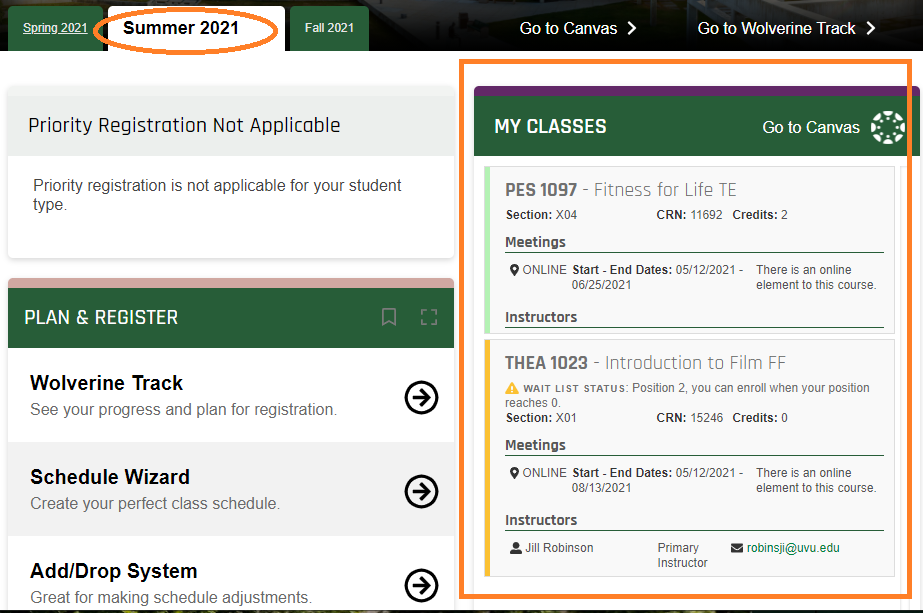The width and height of the screenshot is (923, 613).
Task: Click the location pin for PES 1097 meeting
Action: (x=514, y=270)
